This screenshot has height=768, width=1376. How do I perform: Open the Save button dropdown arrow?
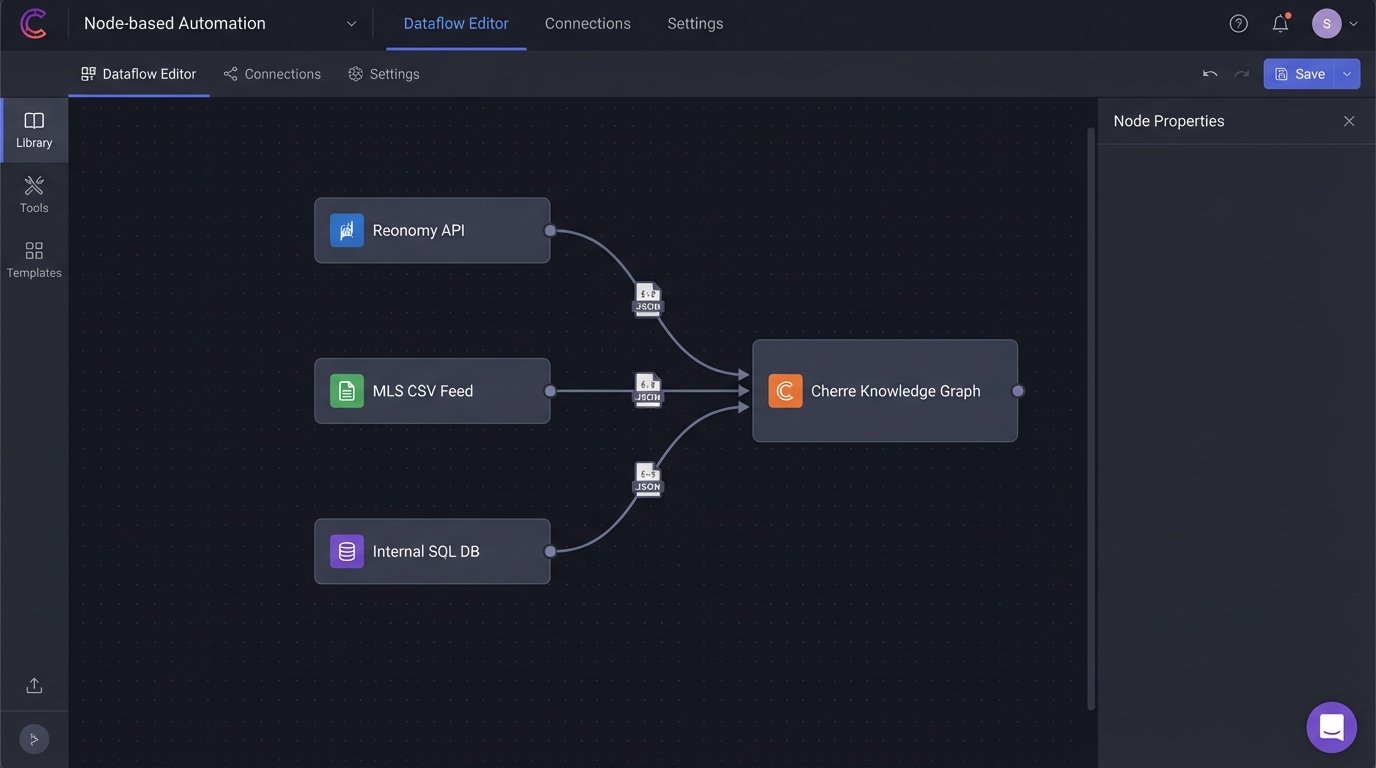(x=1346, y=73)
